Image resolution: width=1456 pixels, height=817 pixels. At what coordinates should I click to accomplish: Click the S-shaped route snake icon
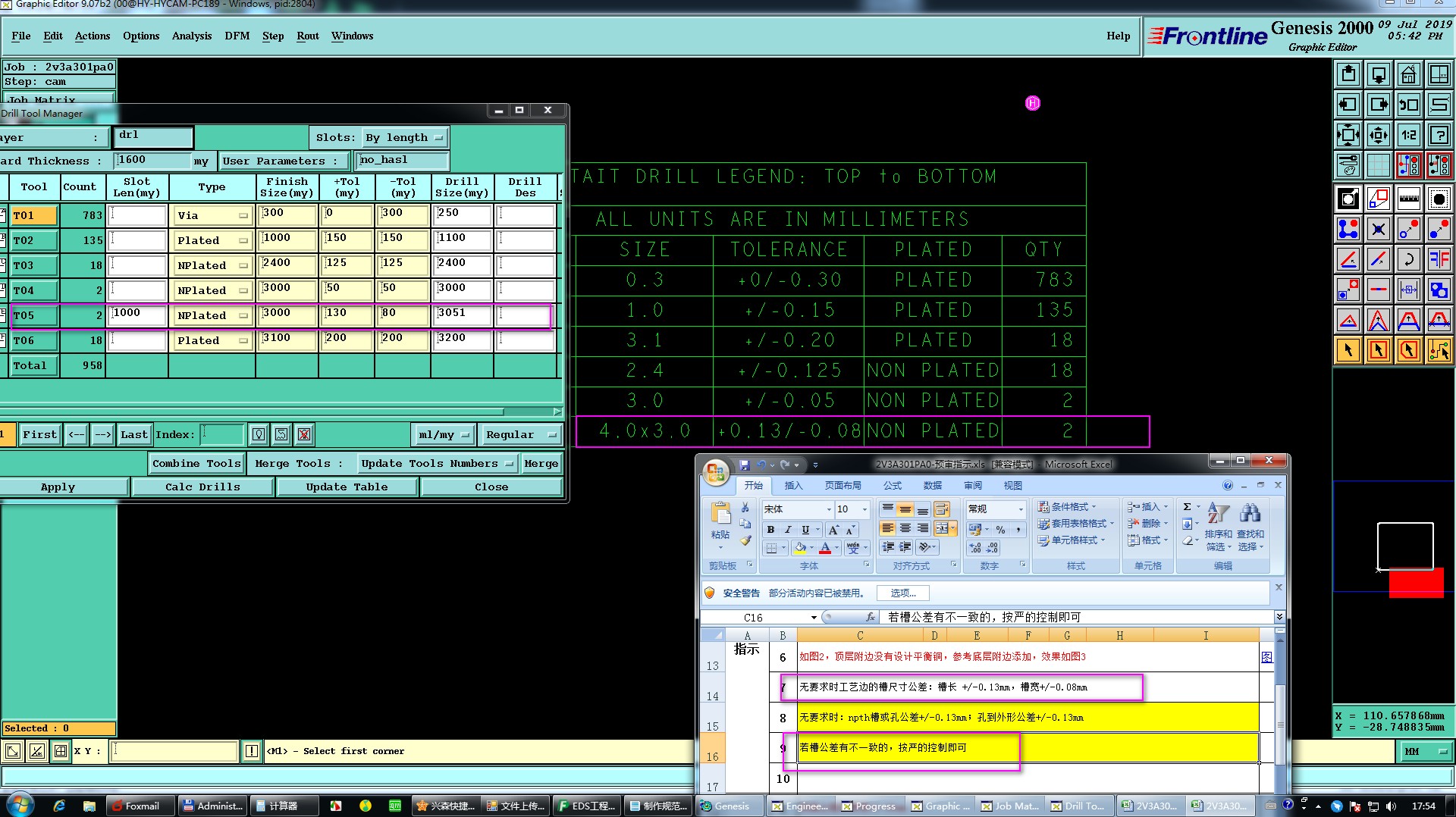pos(1439,105)
